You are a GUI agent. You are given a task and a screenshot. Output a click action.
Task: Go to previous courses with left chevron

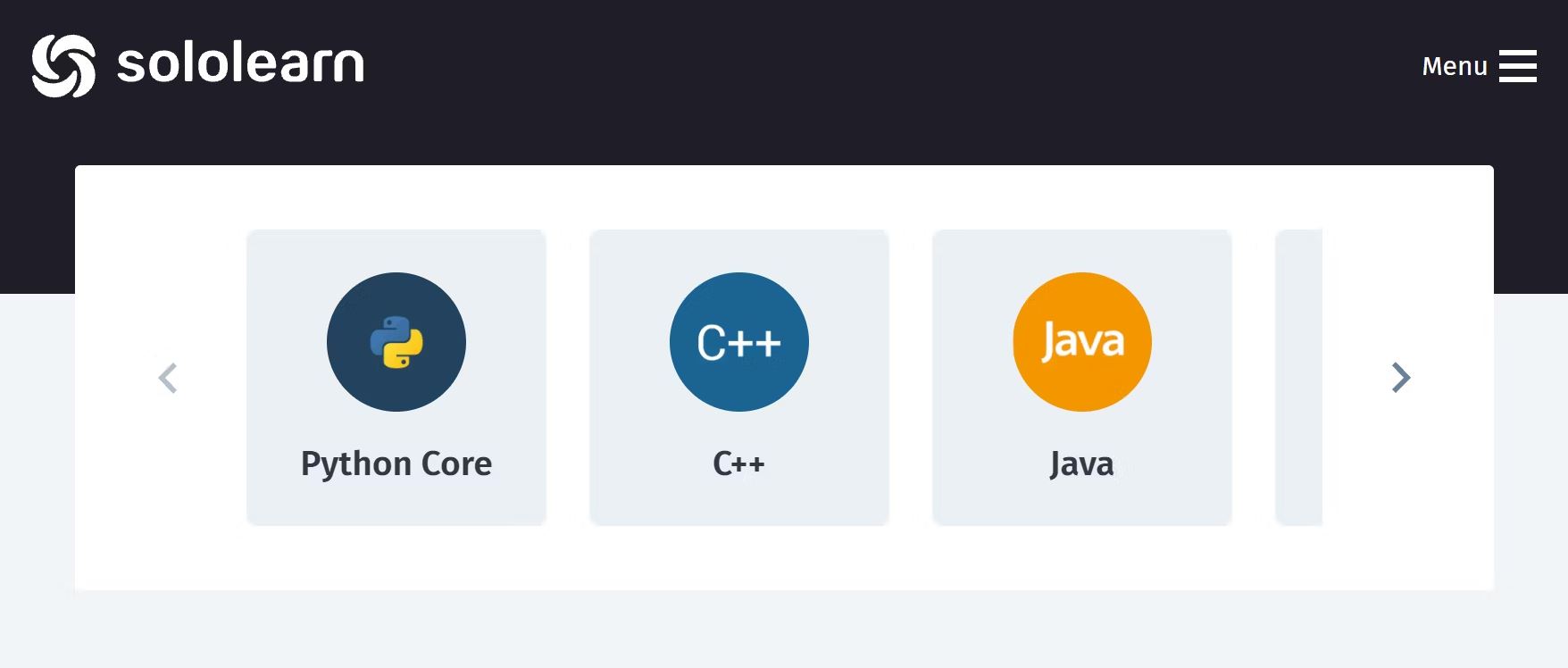(168, 378)
